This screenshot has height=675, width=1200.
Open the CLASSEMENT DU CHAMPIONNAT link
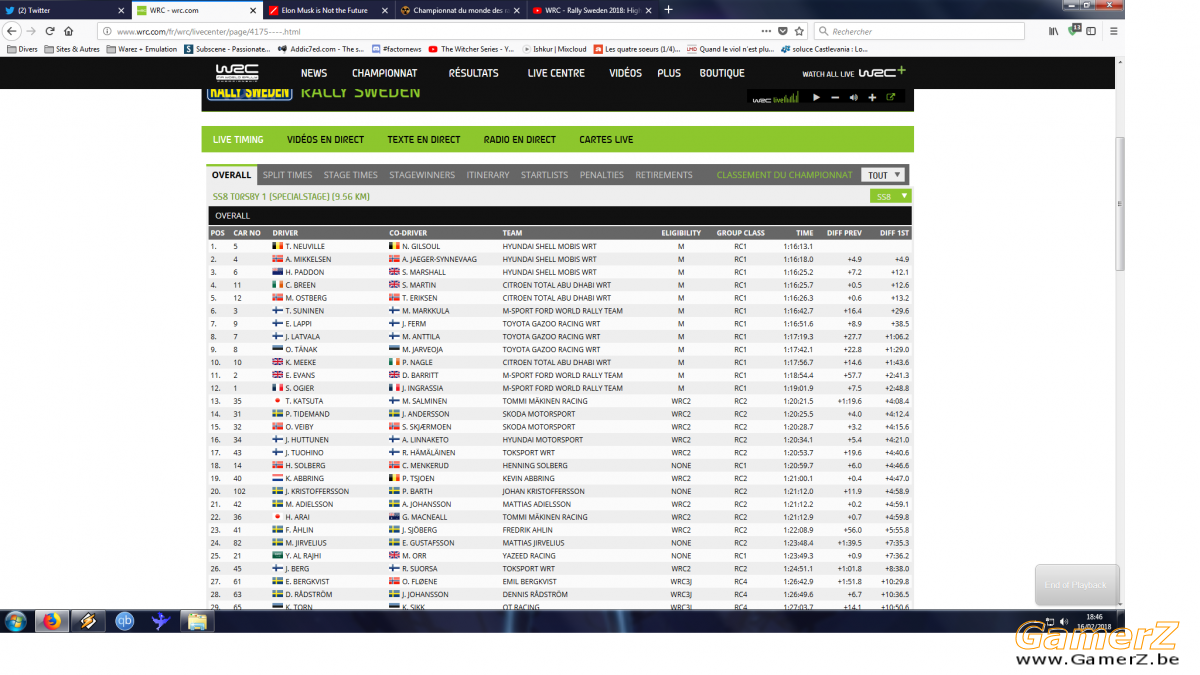pos(785,175)
